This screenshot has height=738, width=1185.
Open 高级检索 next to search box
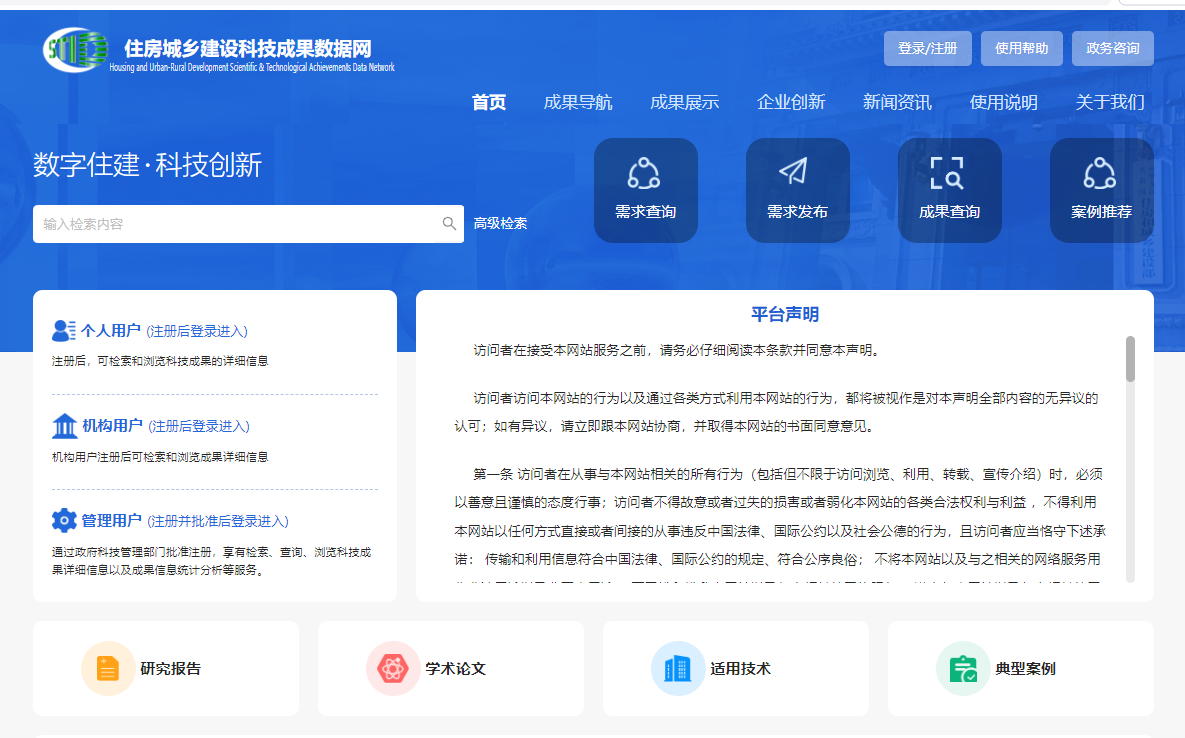point(499,222)
